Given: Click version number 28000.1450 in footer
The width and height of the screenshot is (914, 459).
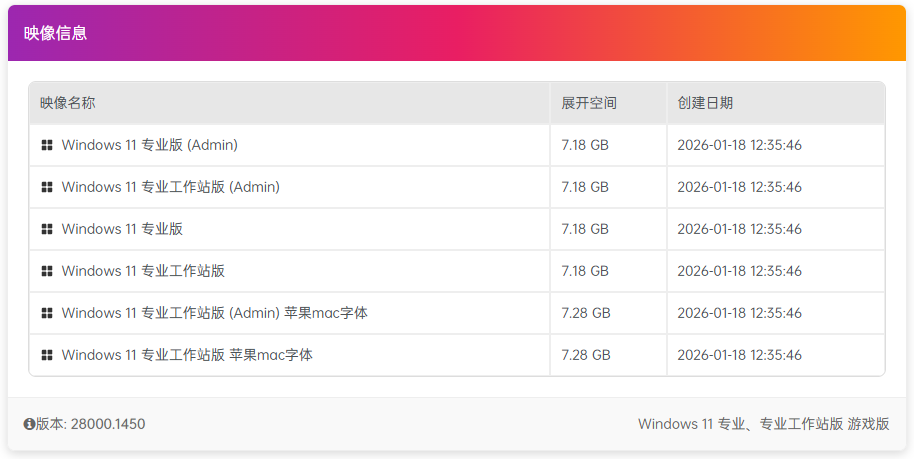Looking at the screenshot, I should (x=108, y=424).
